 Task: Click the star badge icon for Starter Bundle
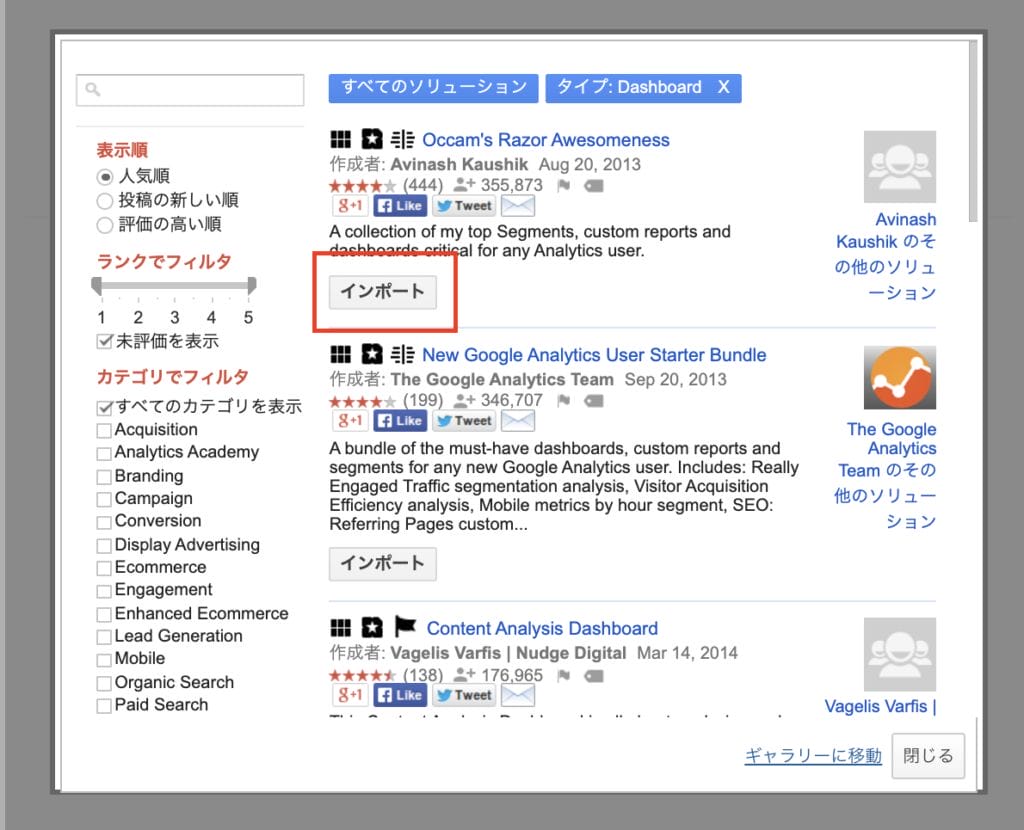tap(372, 355)
